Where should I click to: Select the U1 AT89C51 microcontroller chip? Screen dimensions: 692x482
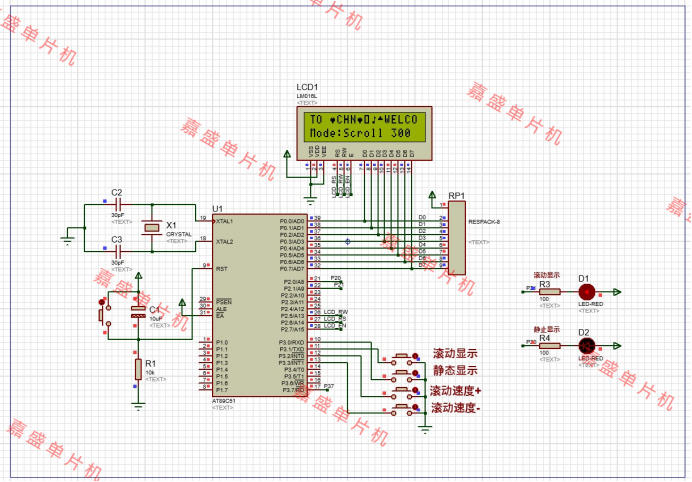coord(258,305)
